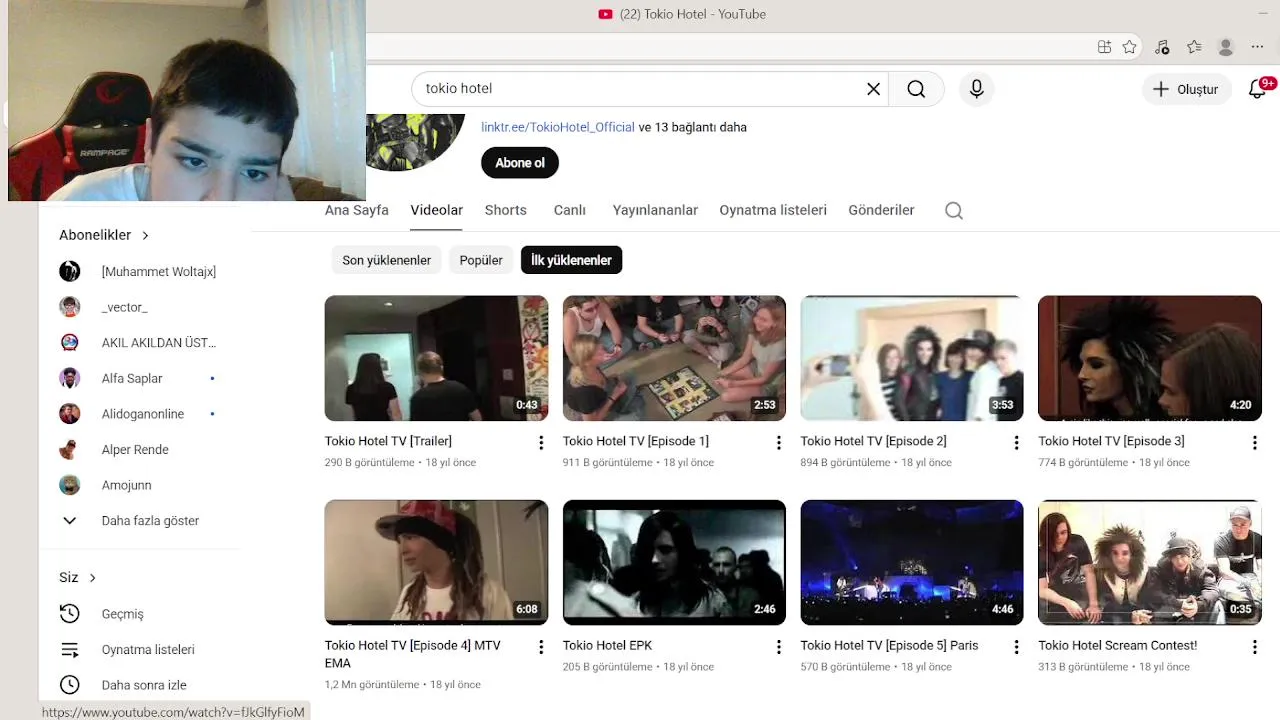
Task: Search within channel using magnifier icon
Action: (954, 210)
